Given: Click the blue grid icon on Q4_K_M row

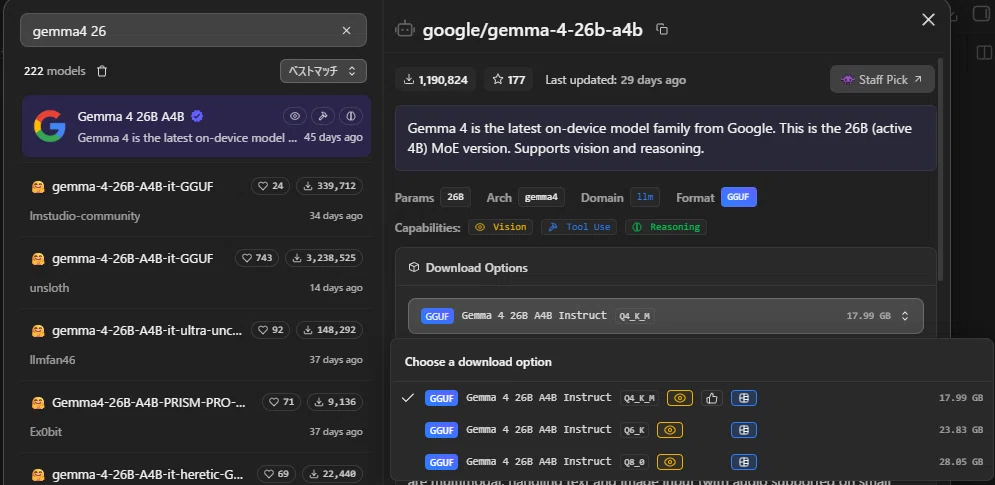Looking at the screenshot, I should coord(744,398).
